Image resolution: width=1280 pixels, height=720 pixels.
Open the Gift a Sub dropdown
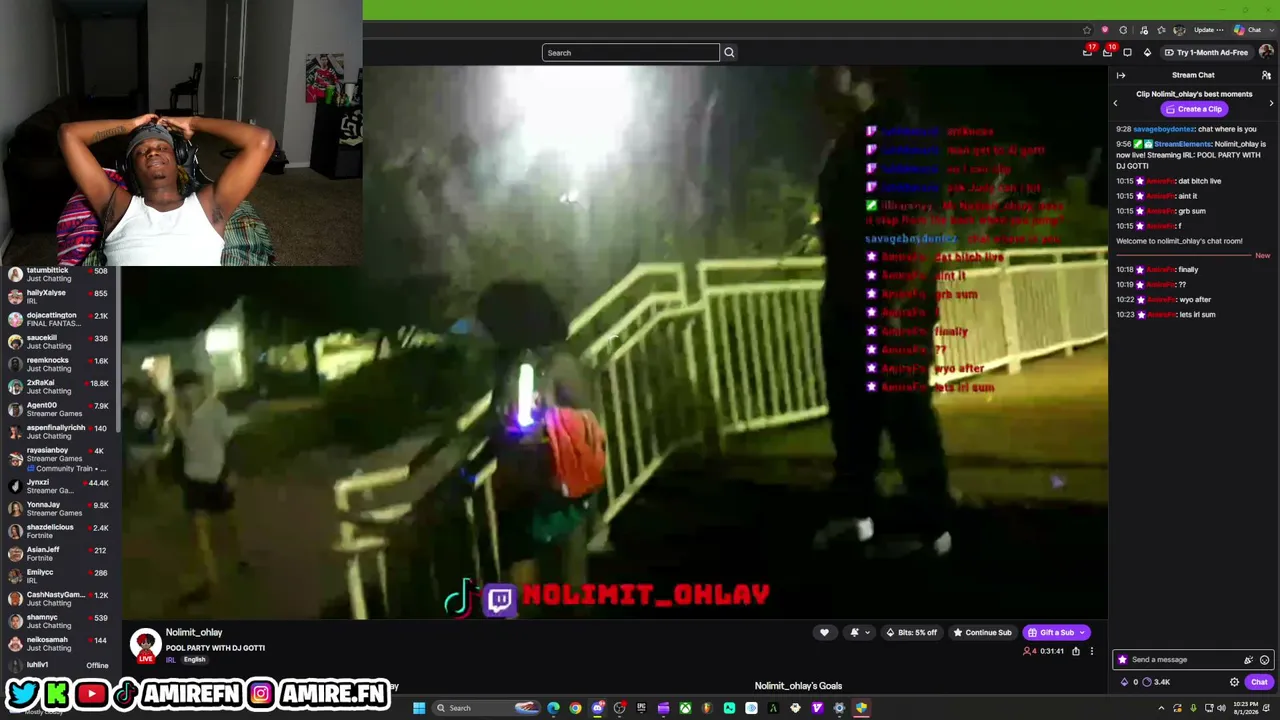1056,632
